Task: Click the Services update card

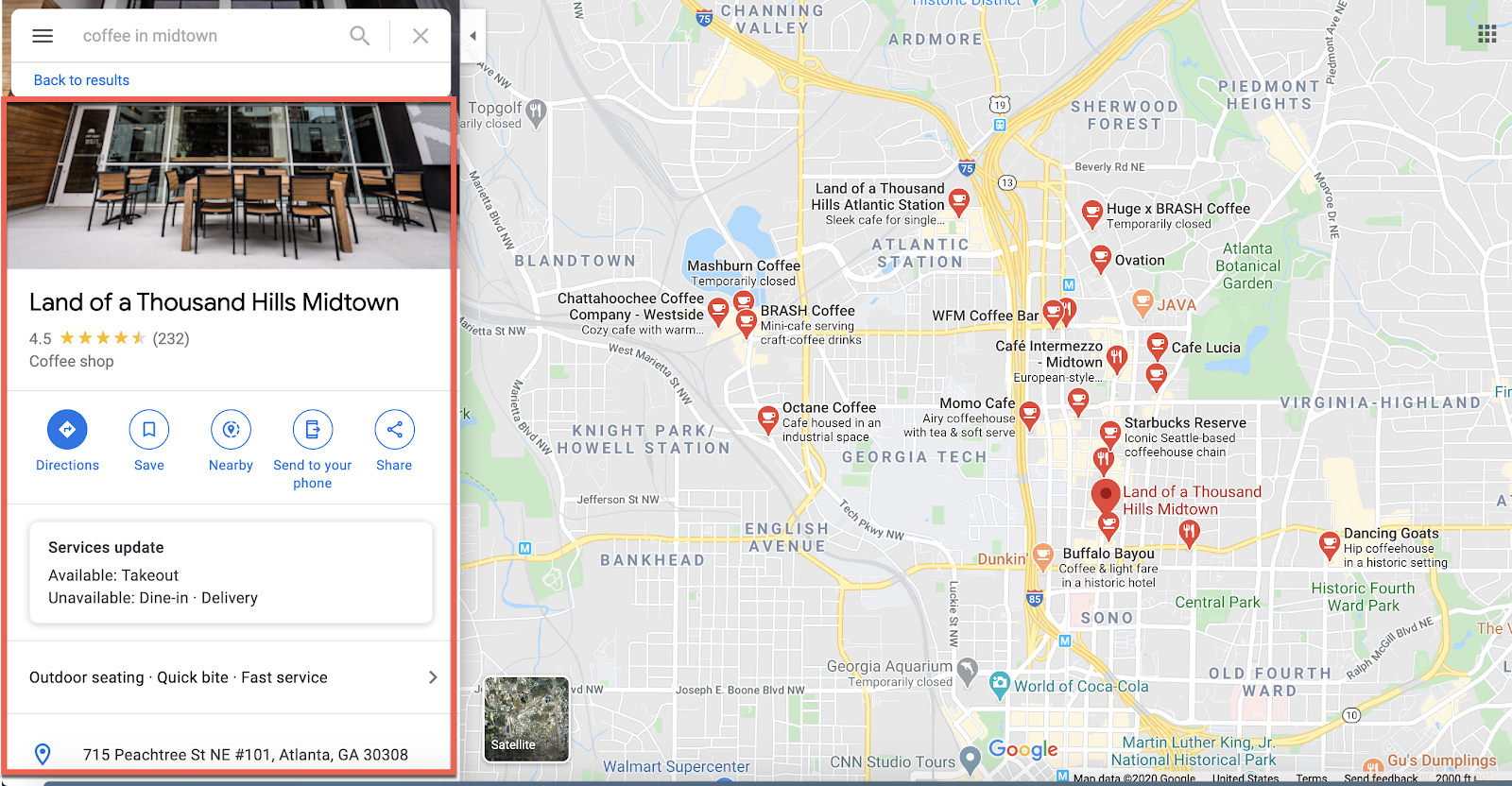Action: tap(231, 572)
